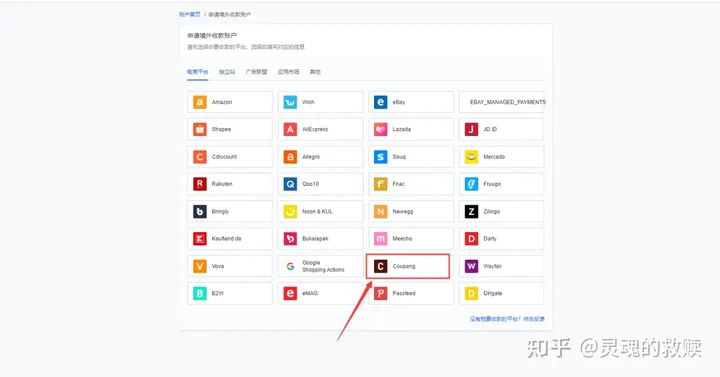The height and width of the screenshot is (377, 720).
Task: Click the Rakuten red R icon
Action: pyautogui.click(x=199, y=184)
